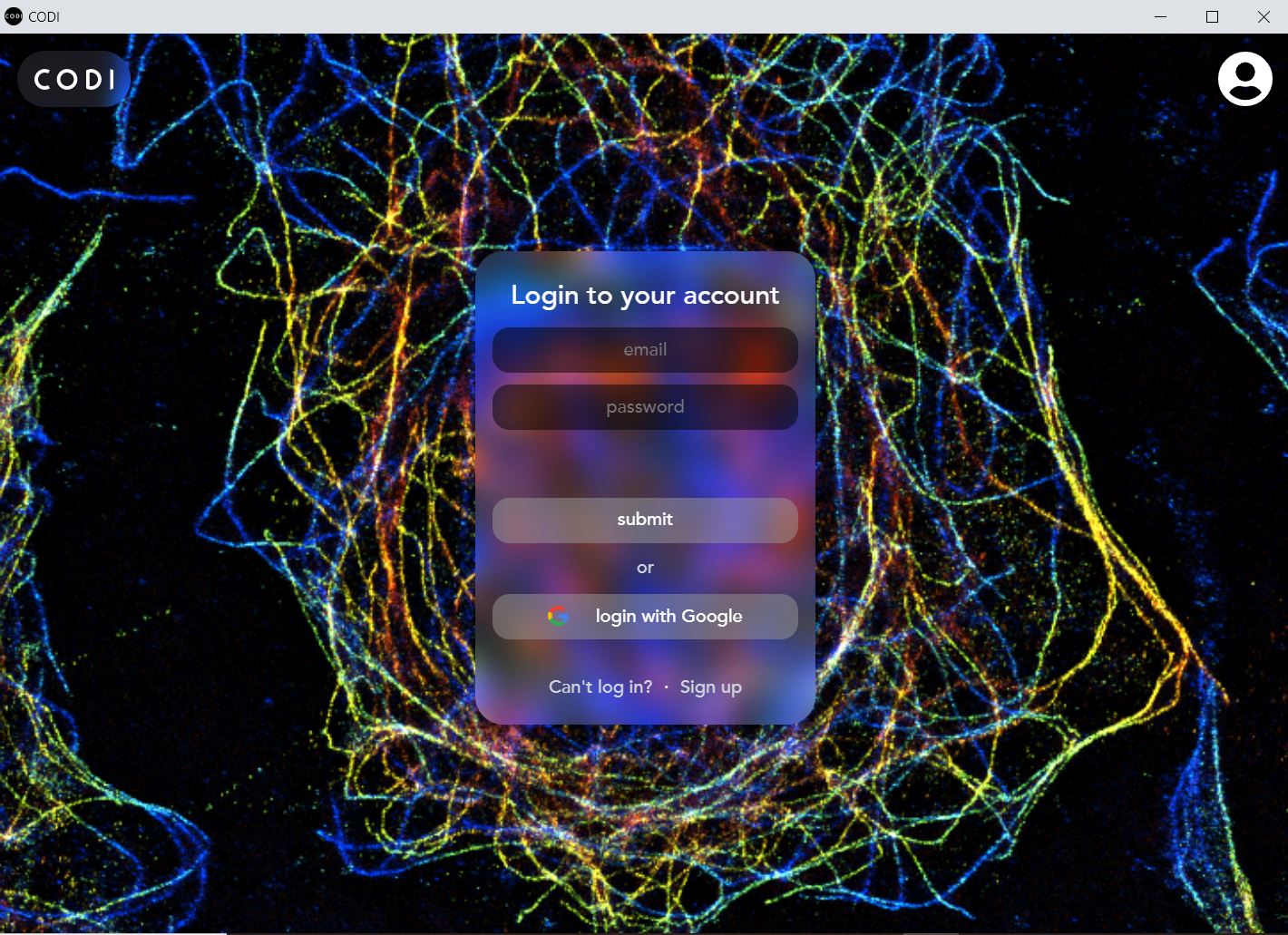Open the user profile avatar icon
1288x935 pixels.
click(x=1244, y=79)
